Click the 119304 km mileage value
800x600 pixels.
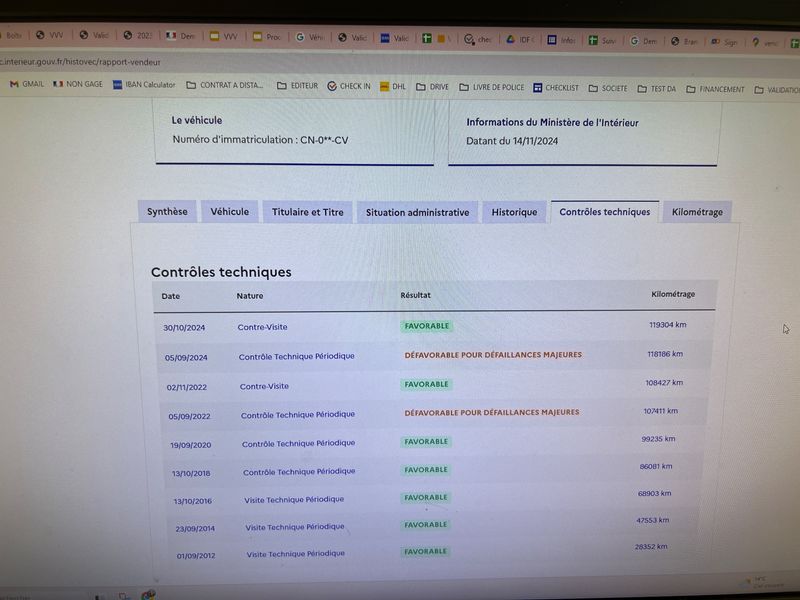667,324
